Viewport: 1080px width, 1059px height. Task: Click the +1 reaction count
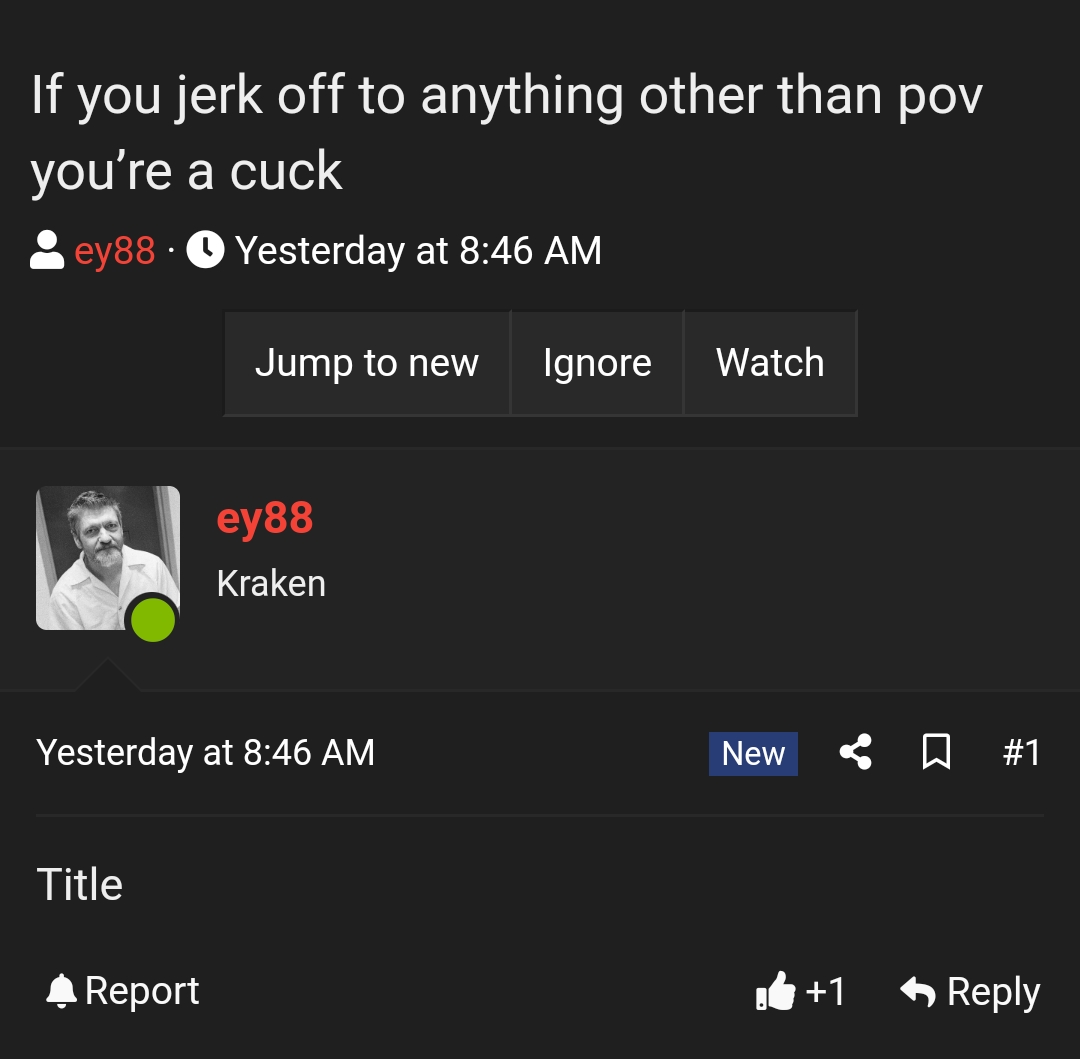pos(824,991)
